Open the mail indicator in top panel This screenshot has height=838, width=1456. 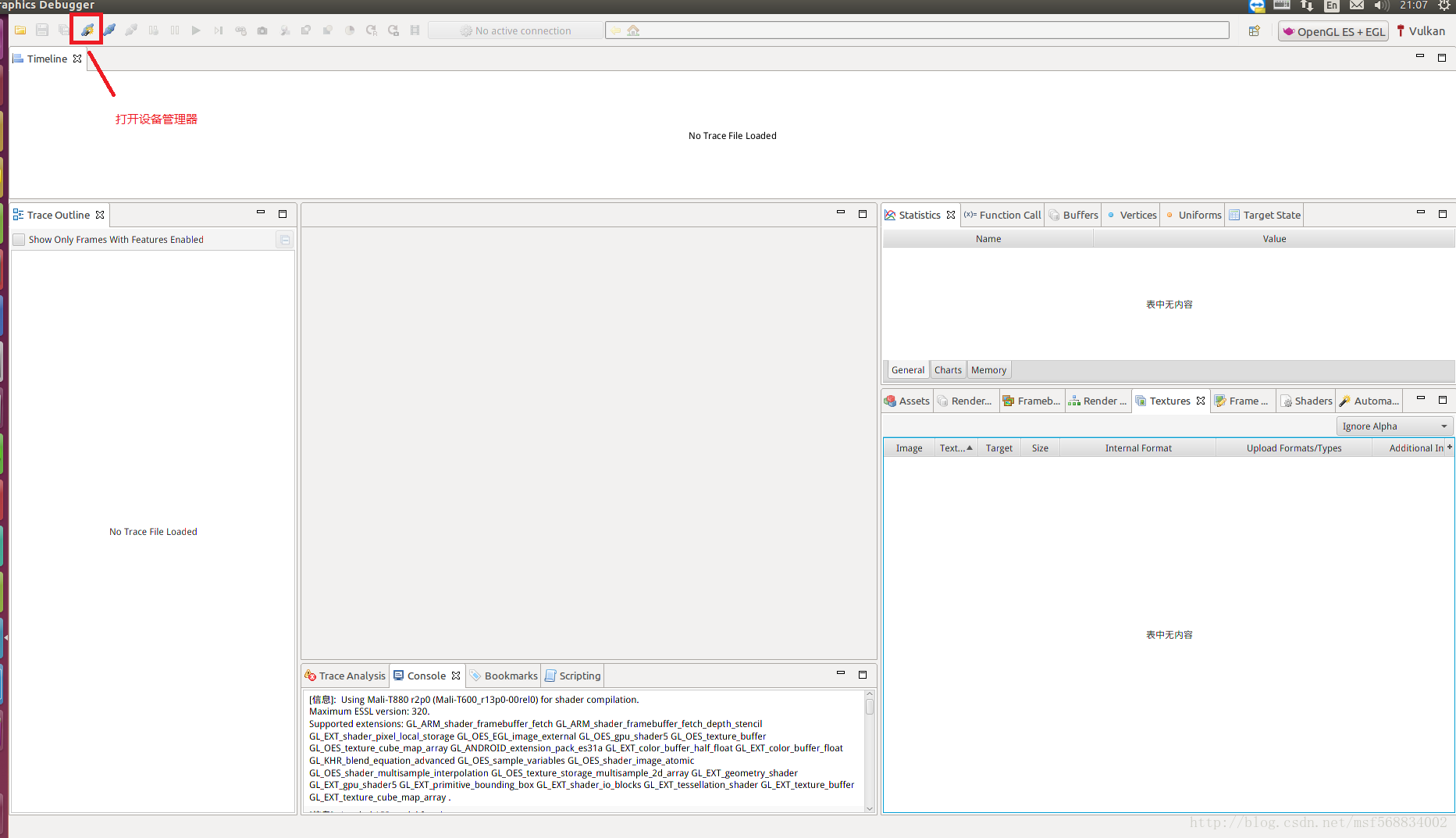point(1357,5)
